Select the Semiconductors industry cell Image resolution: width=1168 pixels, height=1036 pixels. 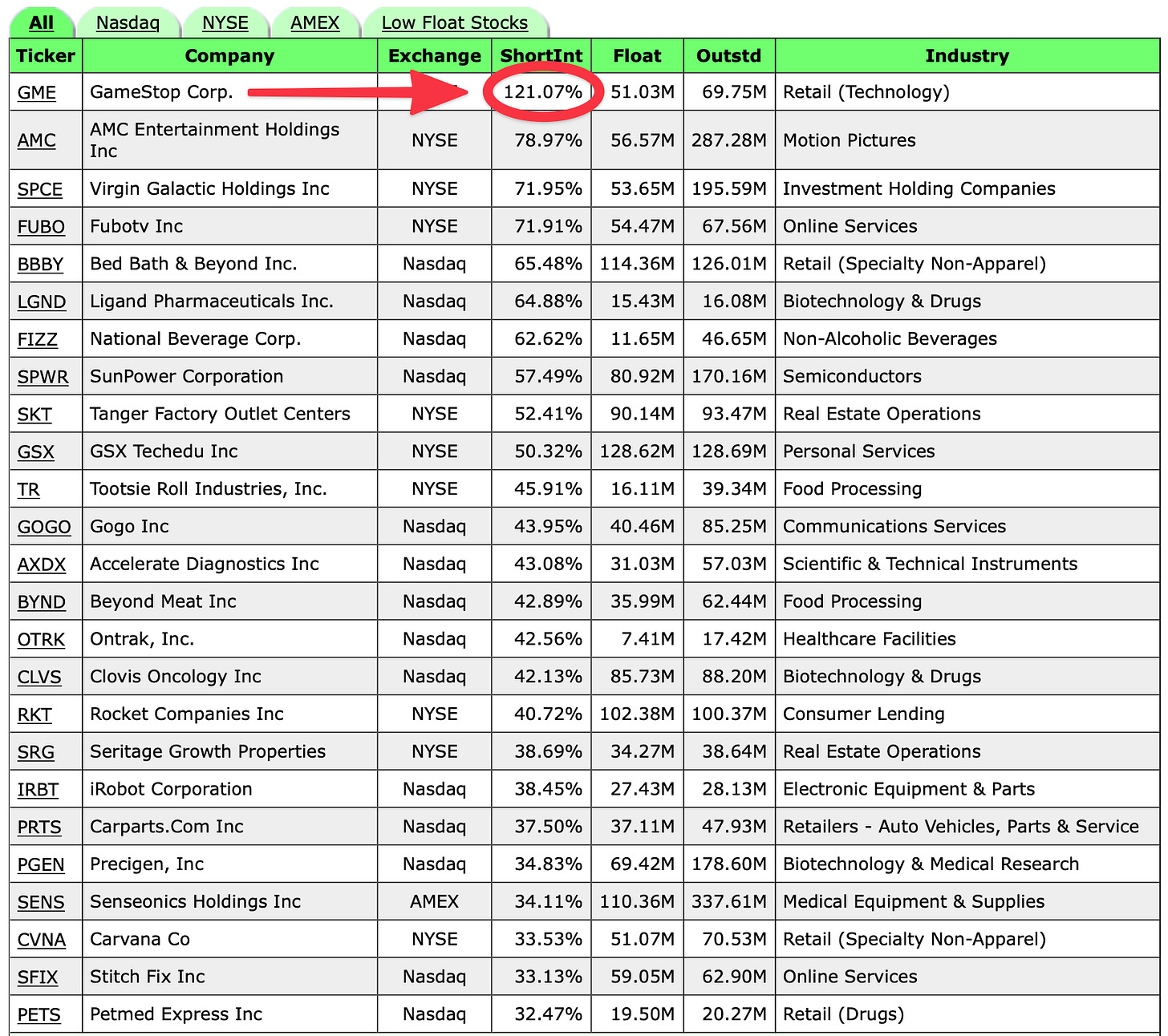(967, 377)
